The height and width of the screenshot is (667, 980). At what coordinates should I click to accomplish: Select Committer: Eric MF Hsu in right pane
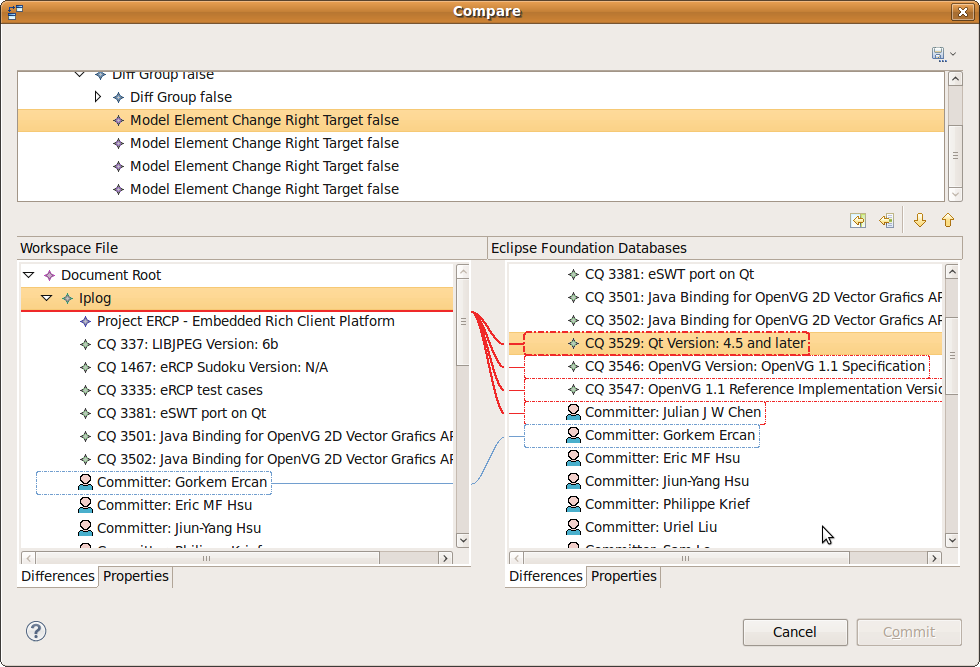click(662, 458)
